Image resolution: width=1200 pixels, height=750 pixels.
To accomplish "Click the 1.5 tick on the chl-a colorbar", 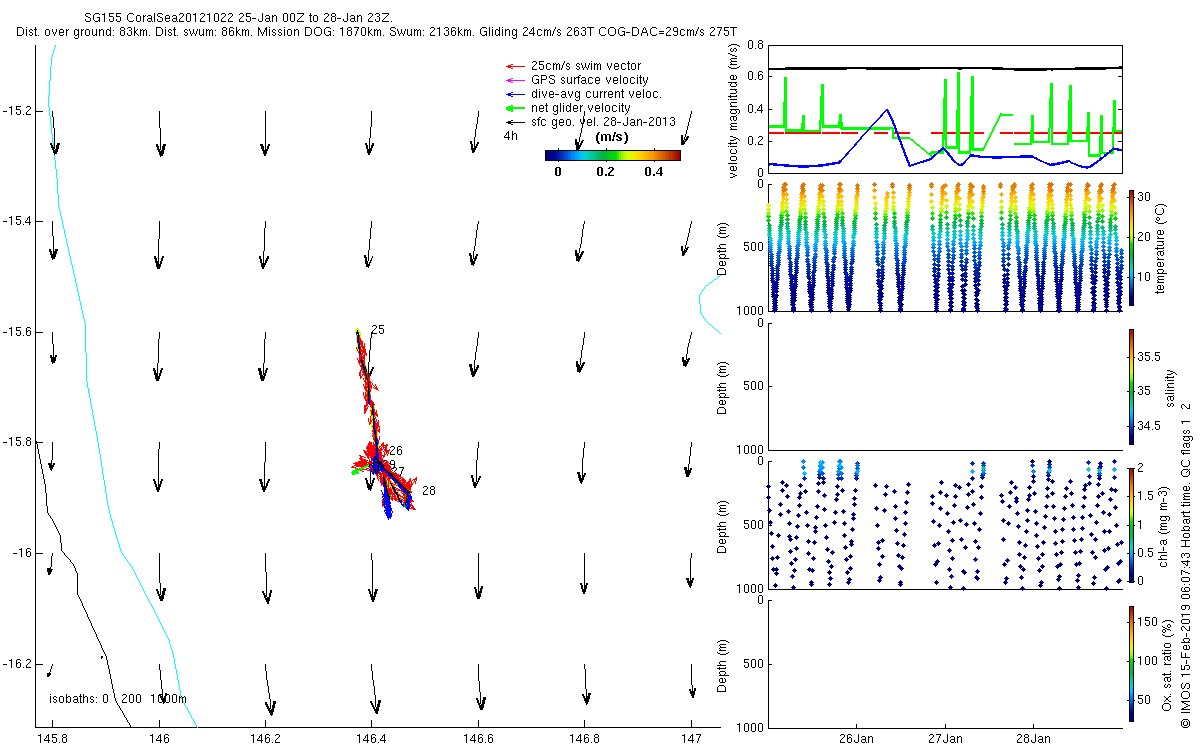I will 1146,496.
